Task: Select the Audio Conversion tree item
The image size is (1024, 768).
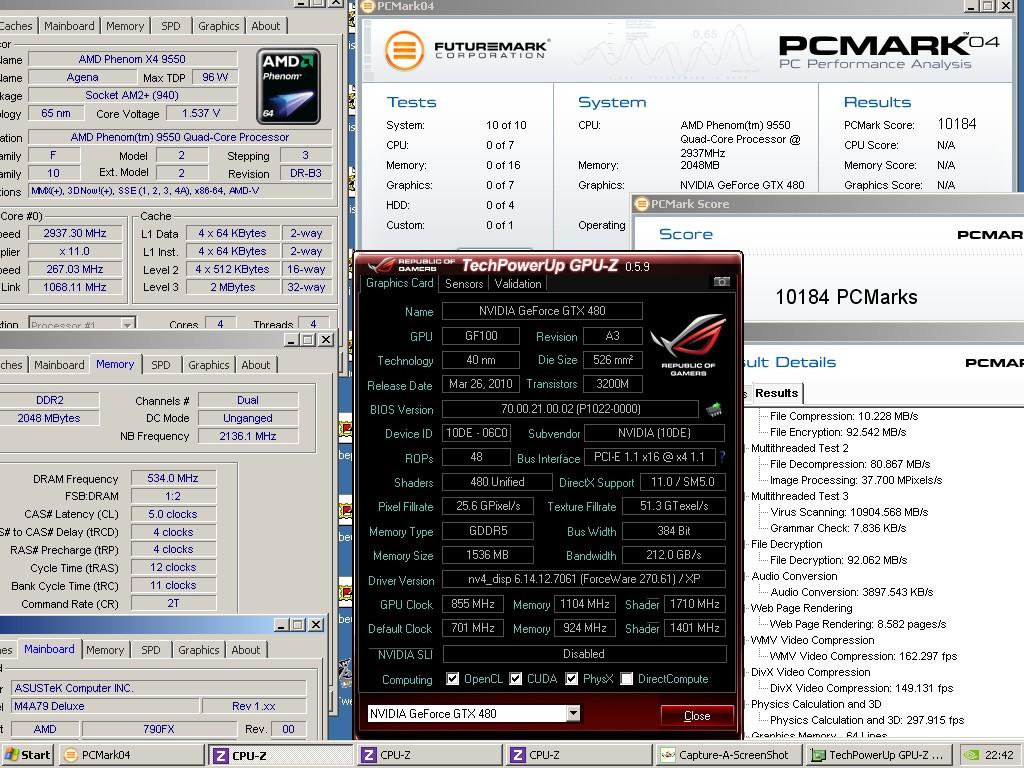Action: pos(794,576)
